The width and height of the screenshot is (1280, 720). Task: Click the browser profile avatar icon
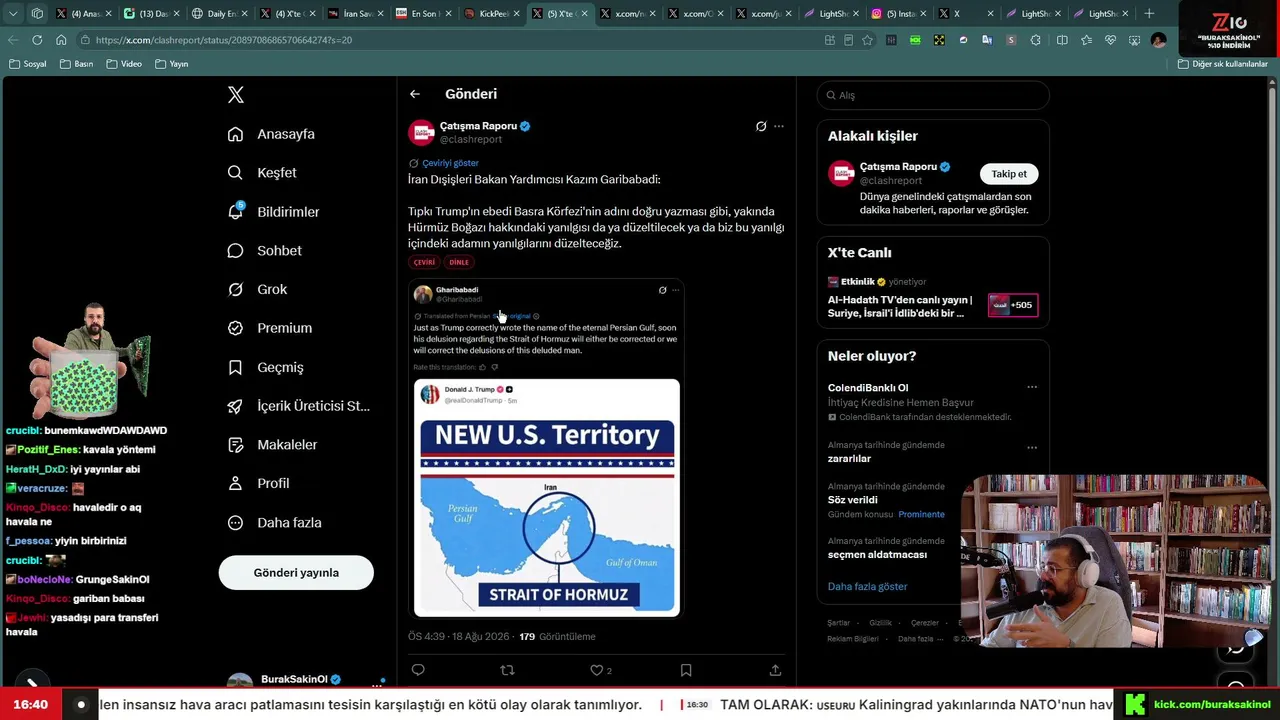1159,40
